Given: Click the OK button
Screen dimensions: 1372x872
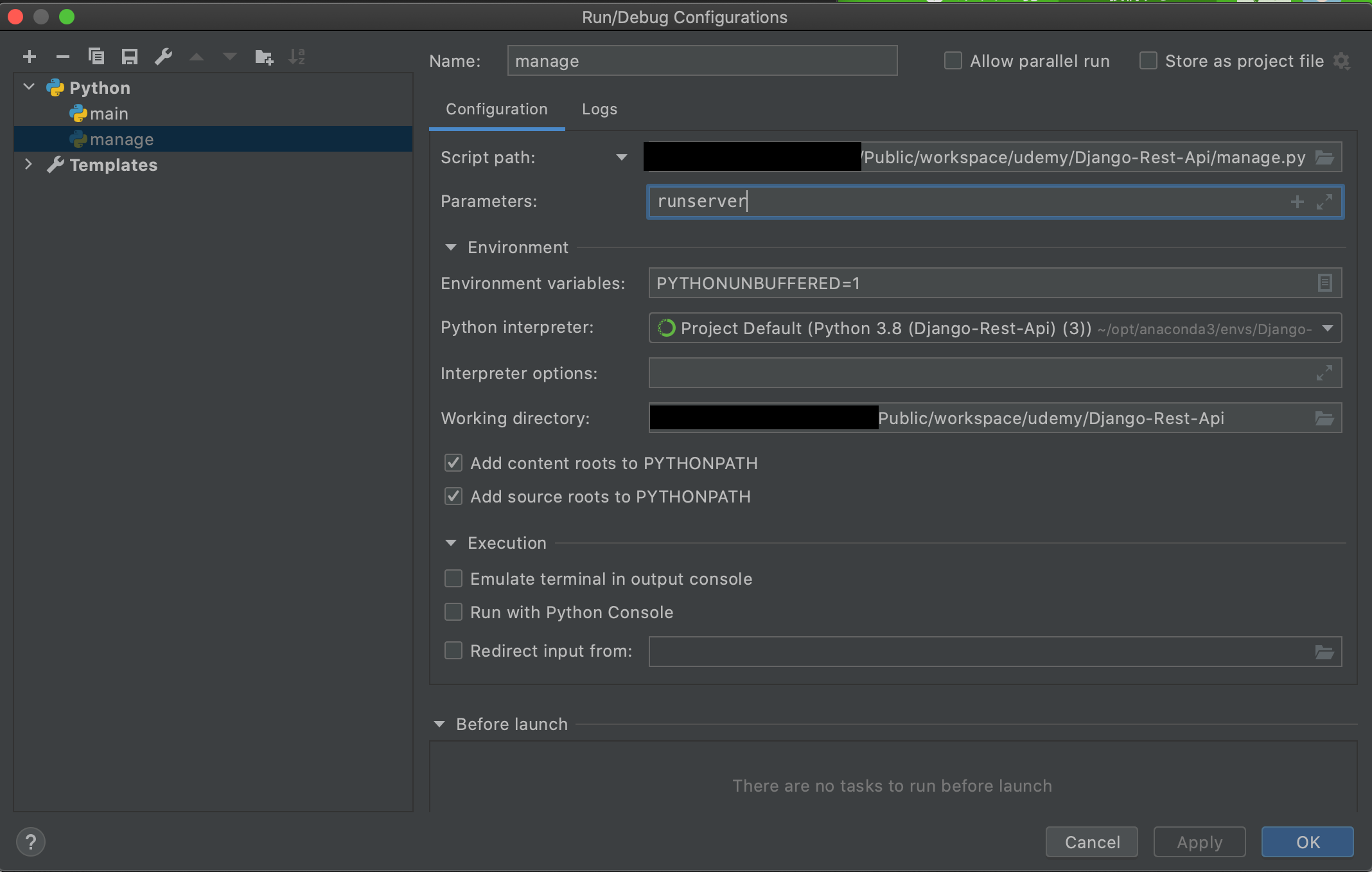Looking at the screenshot, I should point(1307,842).
